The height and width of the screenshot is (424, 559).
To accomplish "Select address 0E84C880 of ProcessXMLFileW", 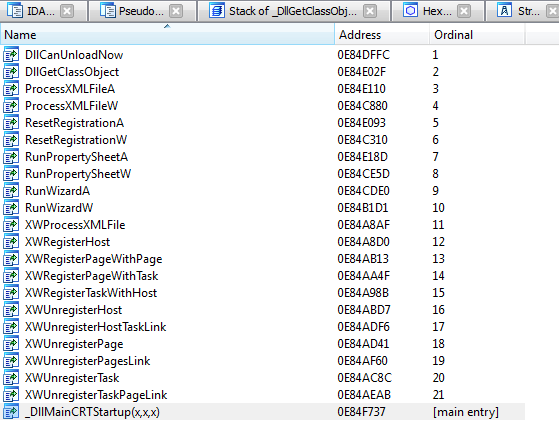I will [x=362, y=106].
